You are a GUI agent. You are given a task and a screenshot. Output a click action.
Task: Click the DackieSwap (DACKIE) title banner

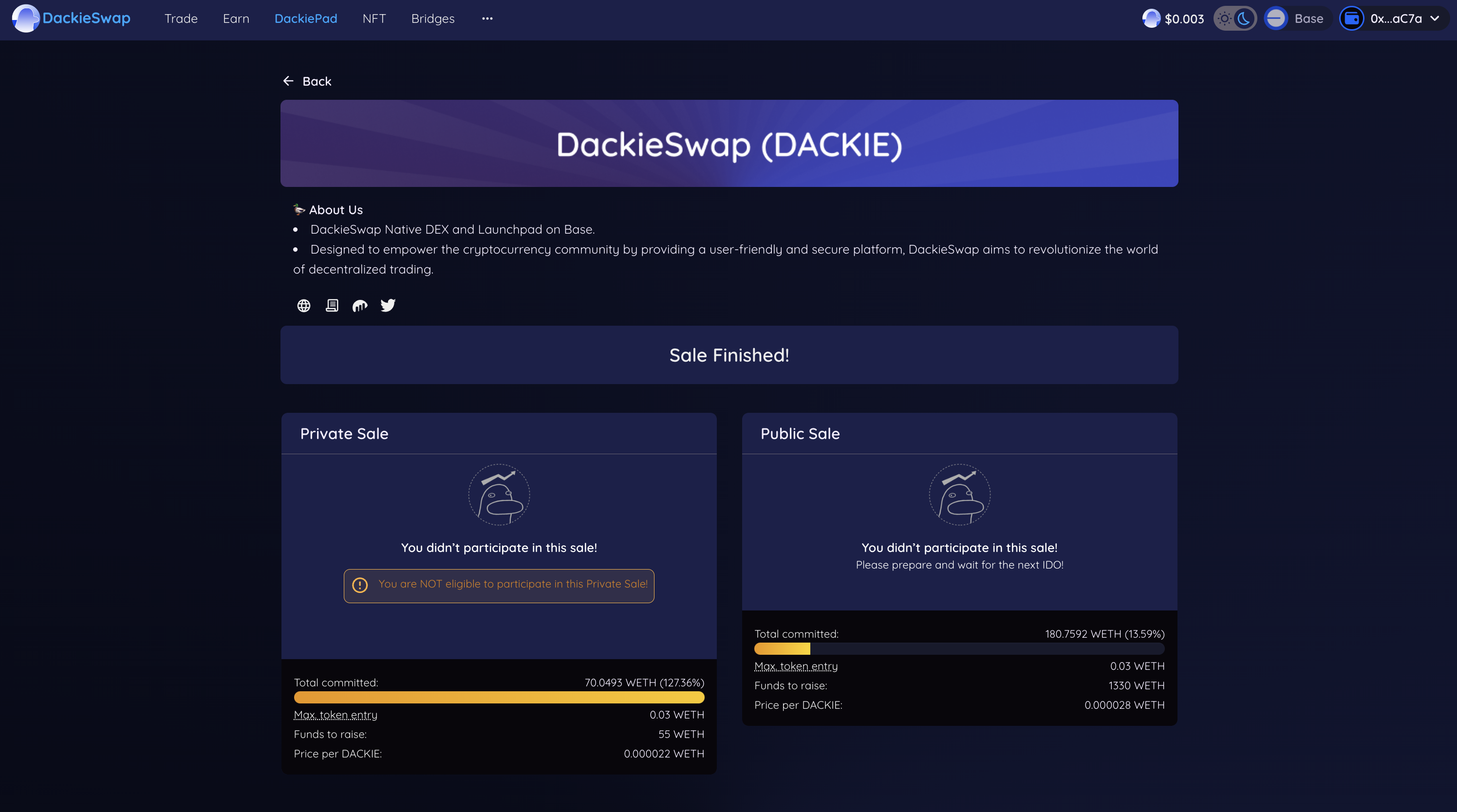click(x=729, y=144)
